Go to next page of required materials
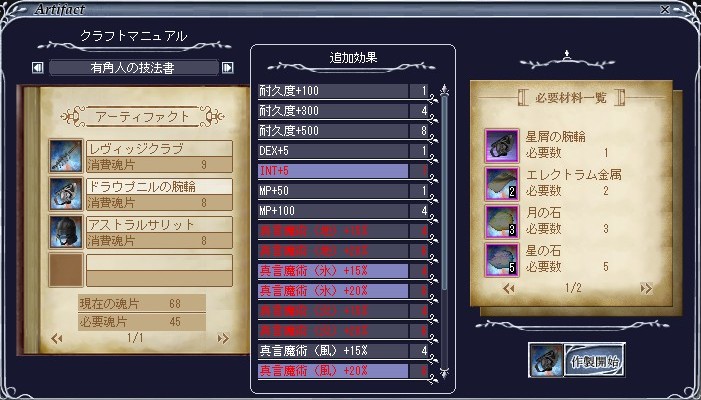This screenshot has width=701, height=400. (646, 289)
